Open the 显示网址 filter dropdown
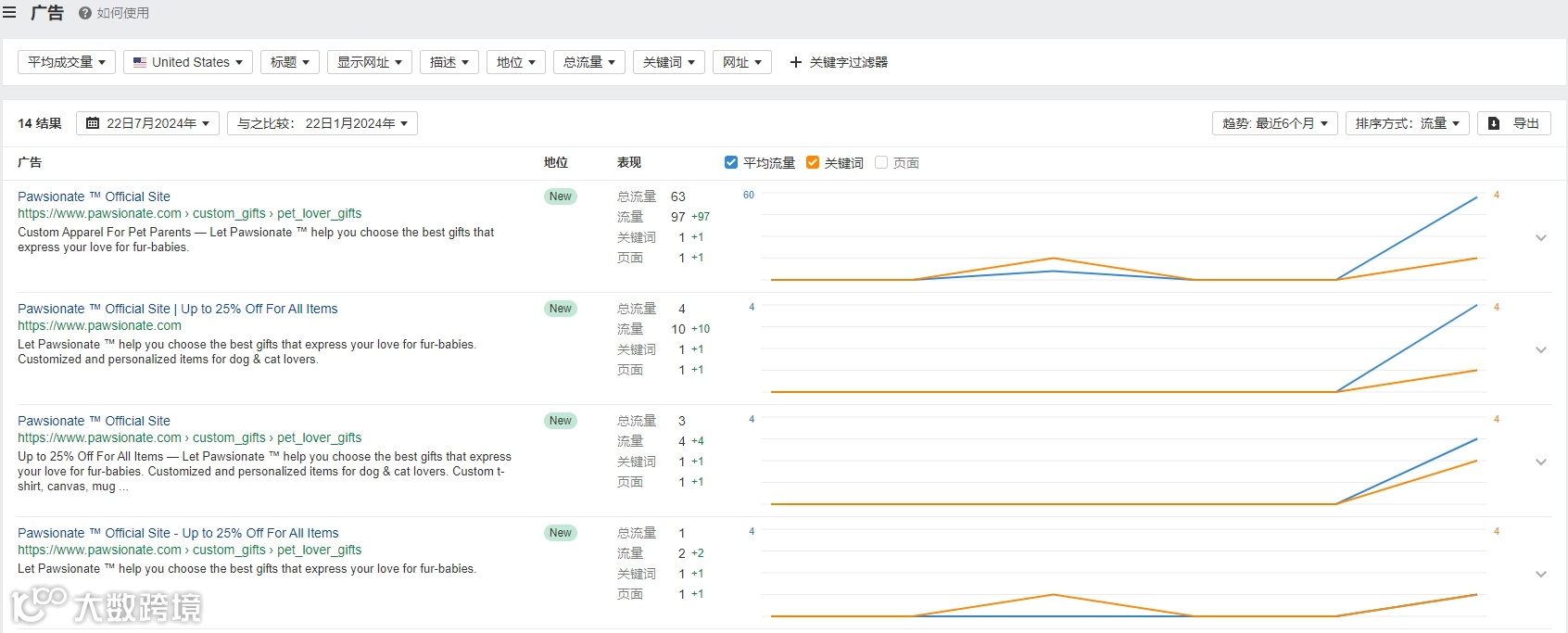The height and width of the screenshot is (633, 1568). tap(370, 62)
